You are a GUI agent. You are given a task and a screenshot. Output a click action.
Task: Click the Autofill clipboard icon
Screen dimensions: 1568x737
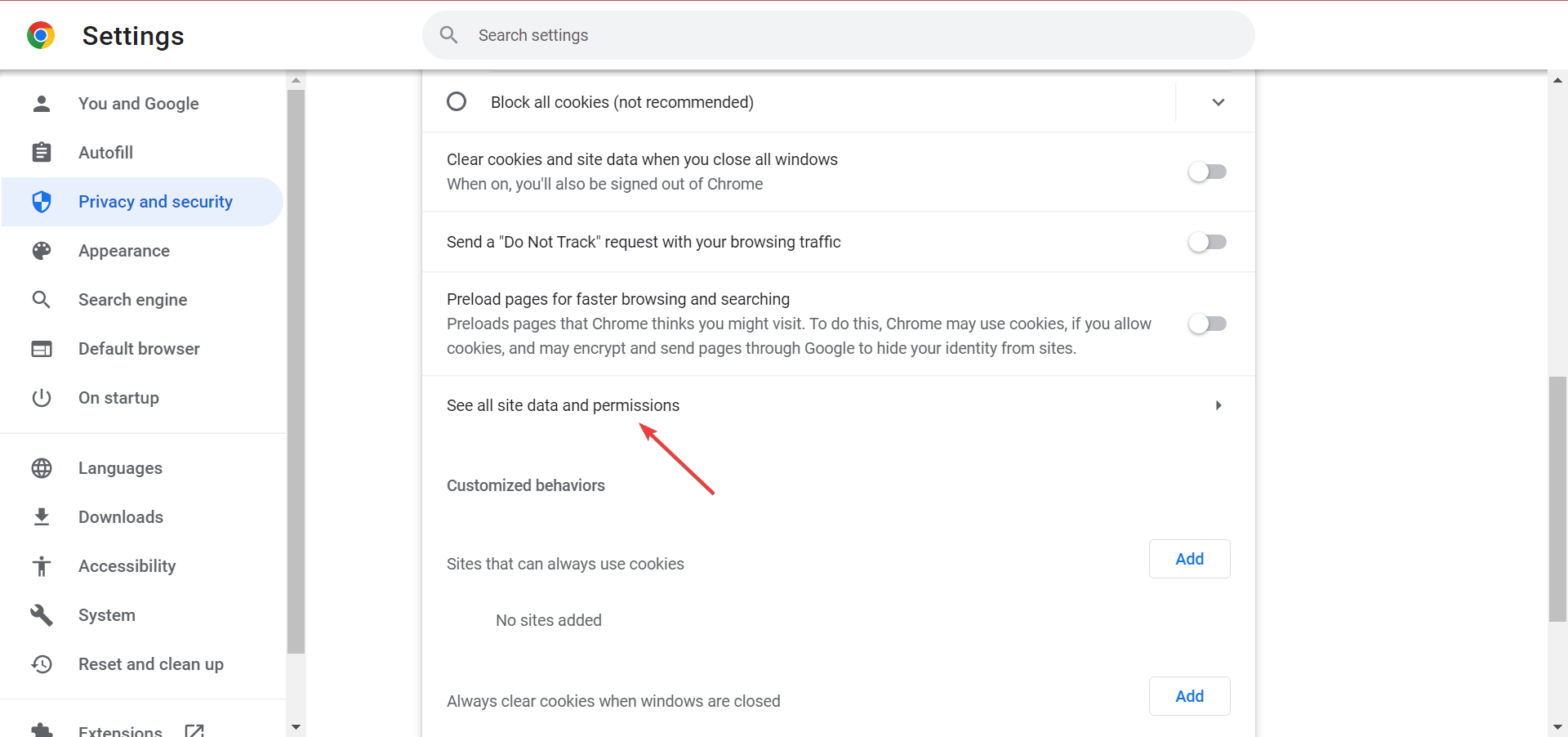(x=42, y=153)
